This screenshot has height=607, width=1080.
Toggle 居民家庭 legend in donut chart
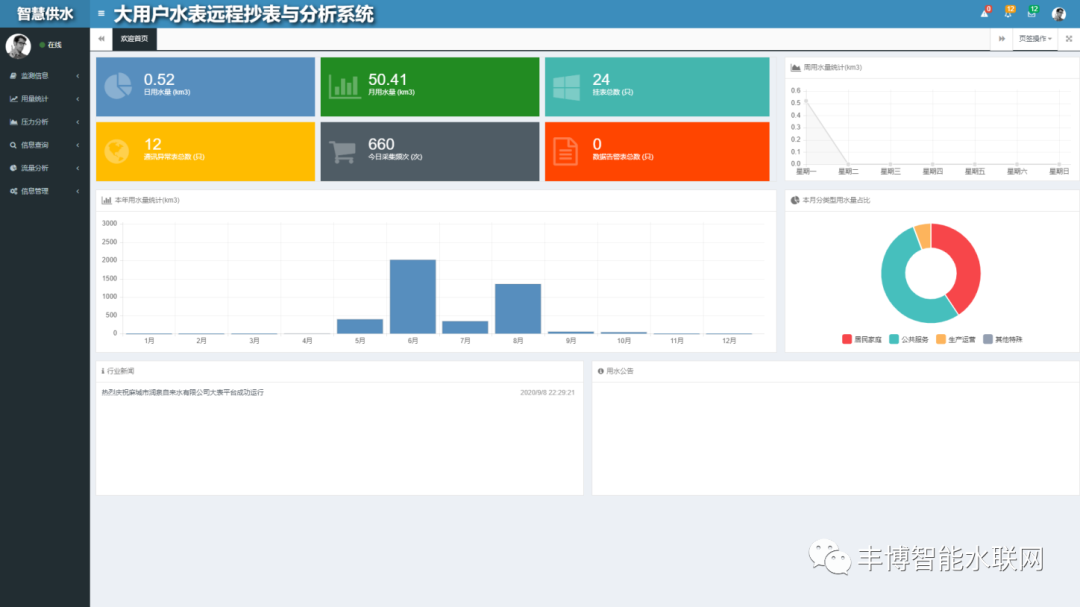[x=862, y=339]
